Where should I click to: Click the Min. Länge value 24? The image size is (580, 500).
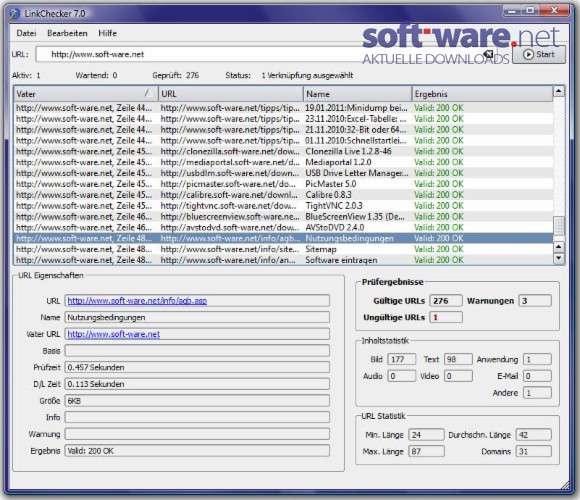coord(426,435)
